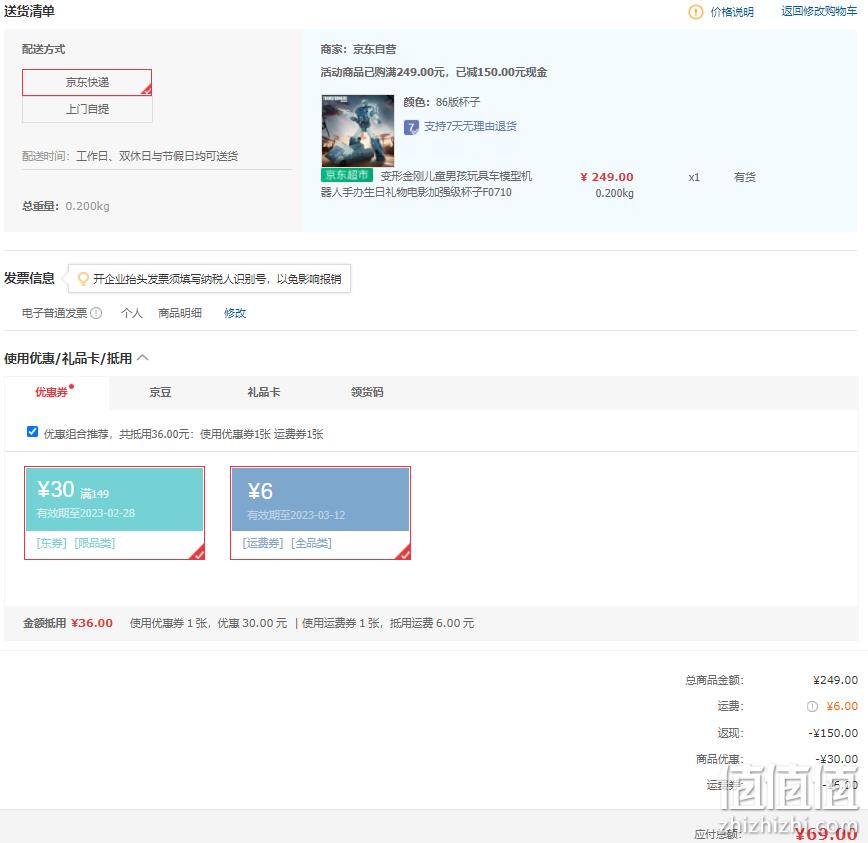Collapse the 使用优惠/礼品卡/抵用 section
The image size is (868, 843).
pos(143,358)
